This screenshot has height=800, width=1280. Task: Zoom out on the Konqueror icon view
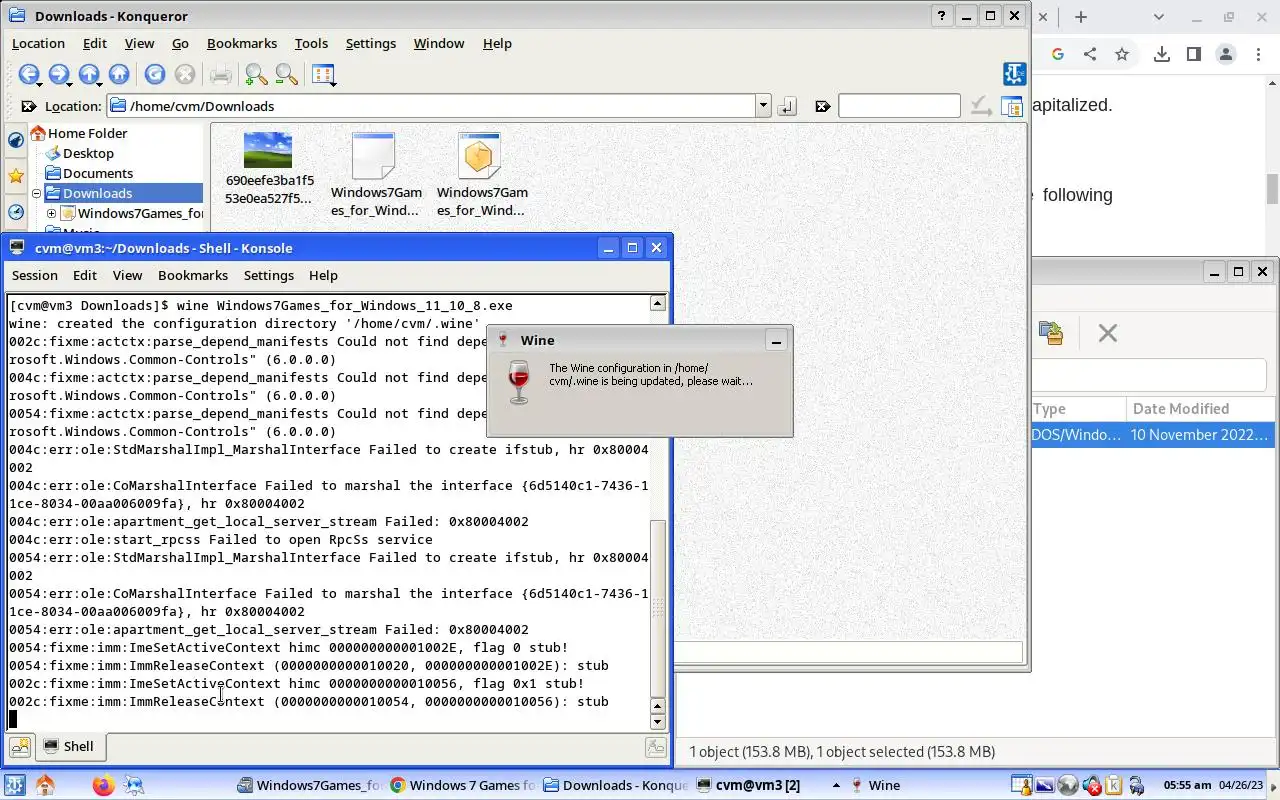tap(286, 74)
